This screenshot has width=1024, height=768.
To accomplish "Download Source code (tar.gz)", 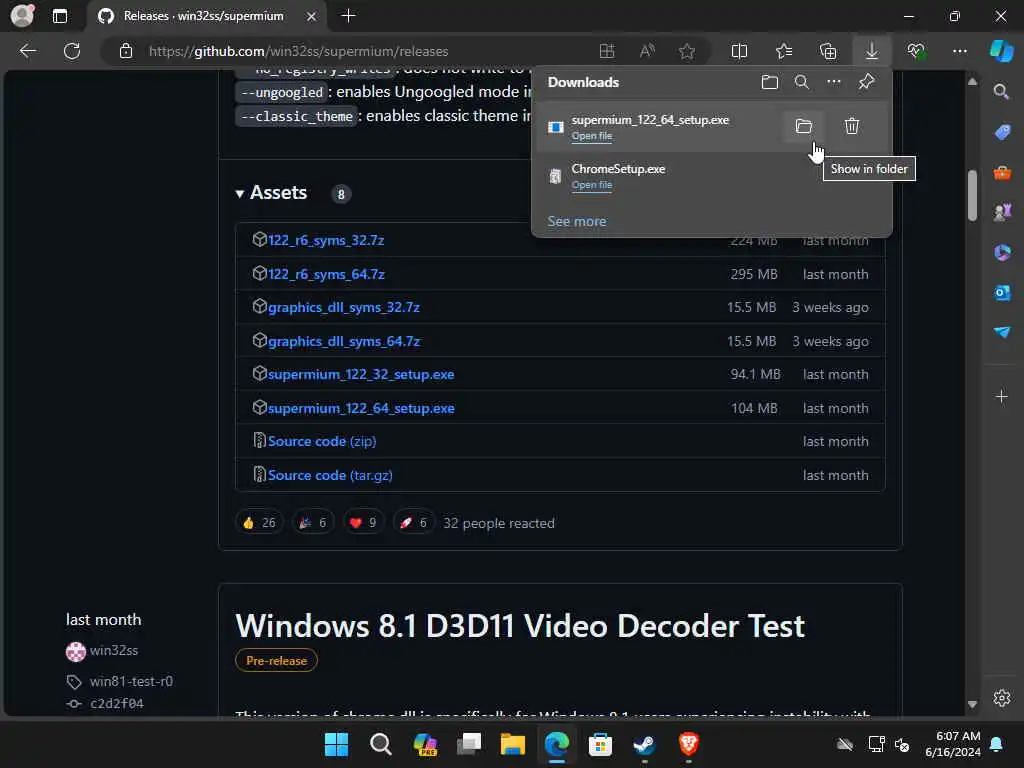I will pyautogui.click(x=330, y=475).
